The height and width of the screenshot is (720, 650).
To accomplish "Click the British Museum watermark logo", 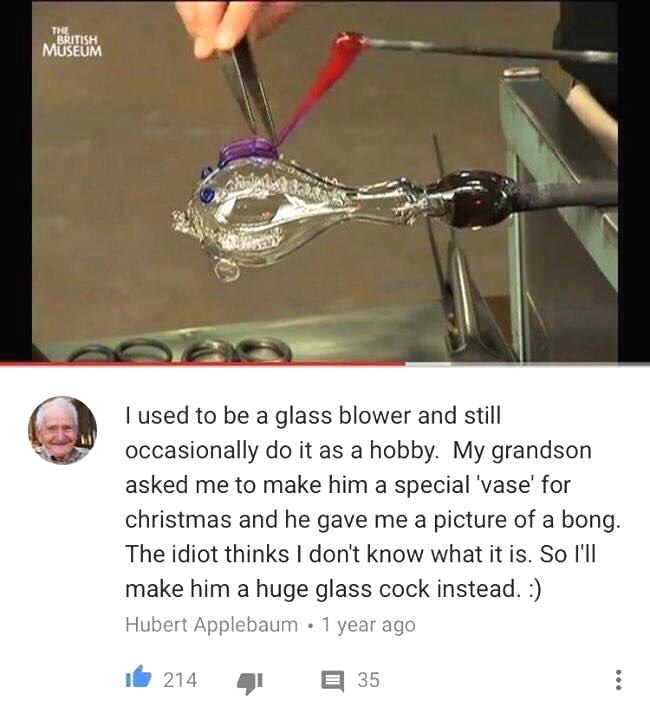I will pyautogui.click(x=72, y=42).
